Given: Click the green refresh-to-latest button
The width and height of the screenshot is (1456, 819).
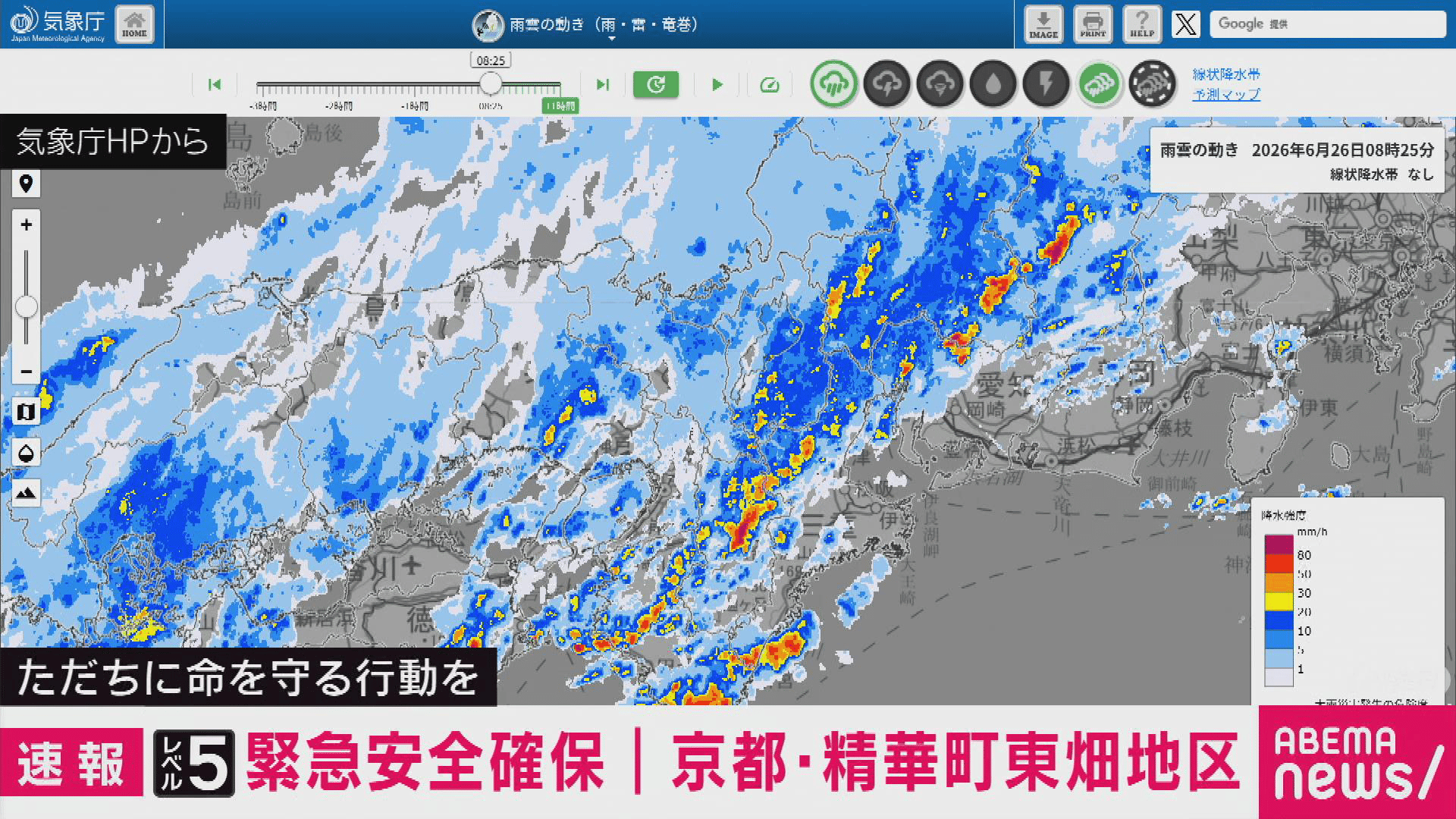Looking at the screenshot, I should [656, 84].
